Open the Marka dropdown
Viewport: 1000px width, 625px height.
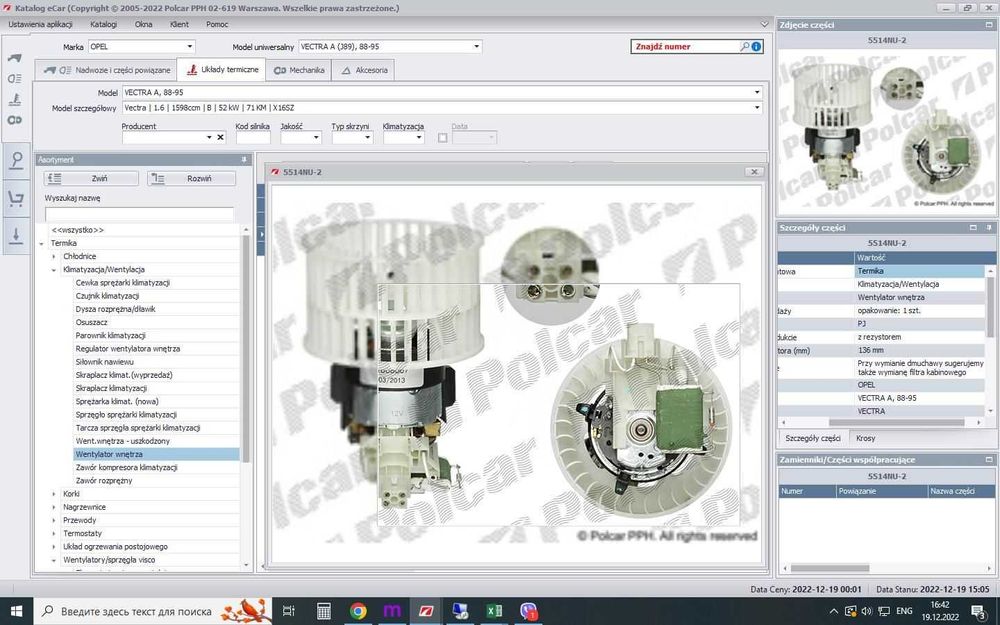tap(189, 47)
